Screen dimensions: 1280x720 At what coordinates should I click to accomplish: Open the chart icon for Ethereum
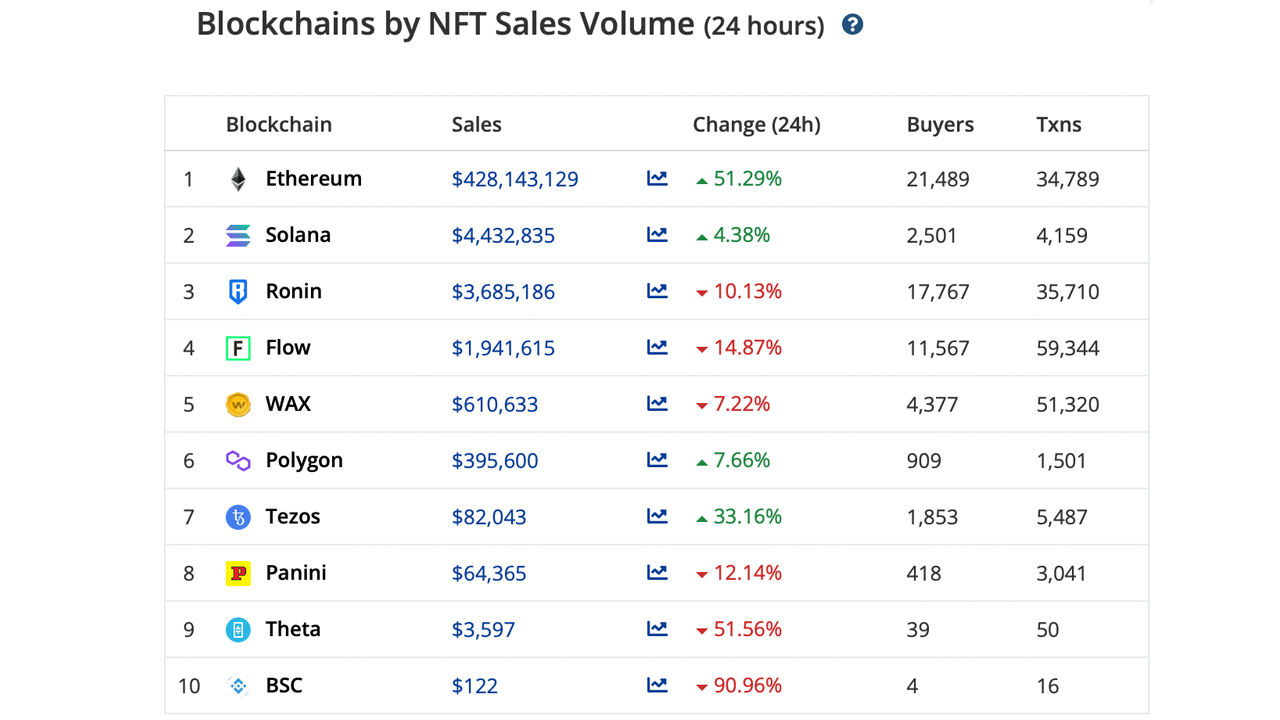(657, 178)
